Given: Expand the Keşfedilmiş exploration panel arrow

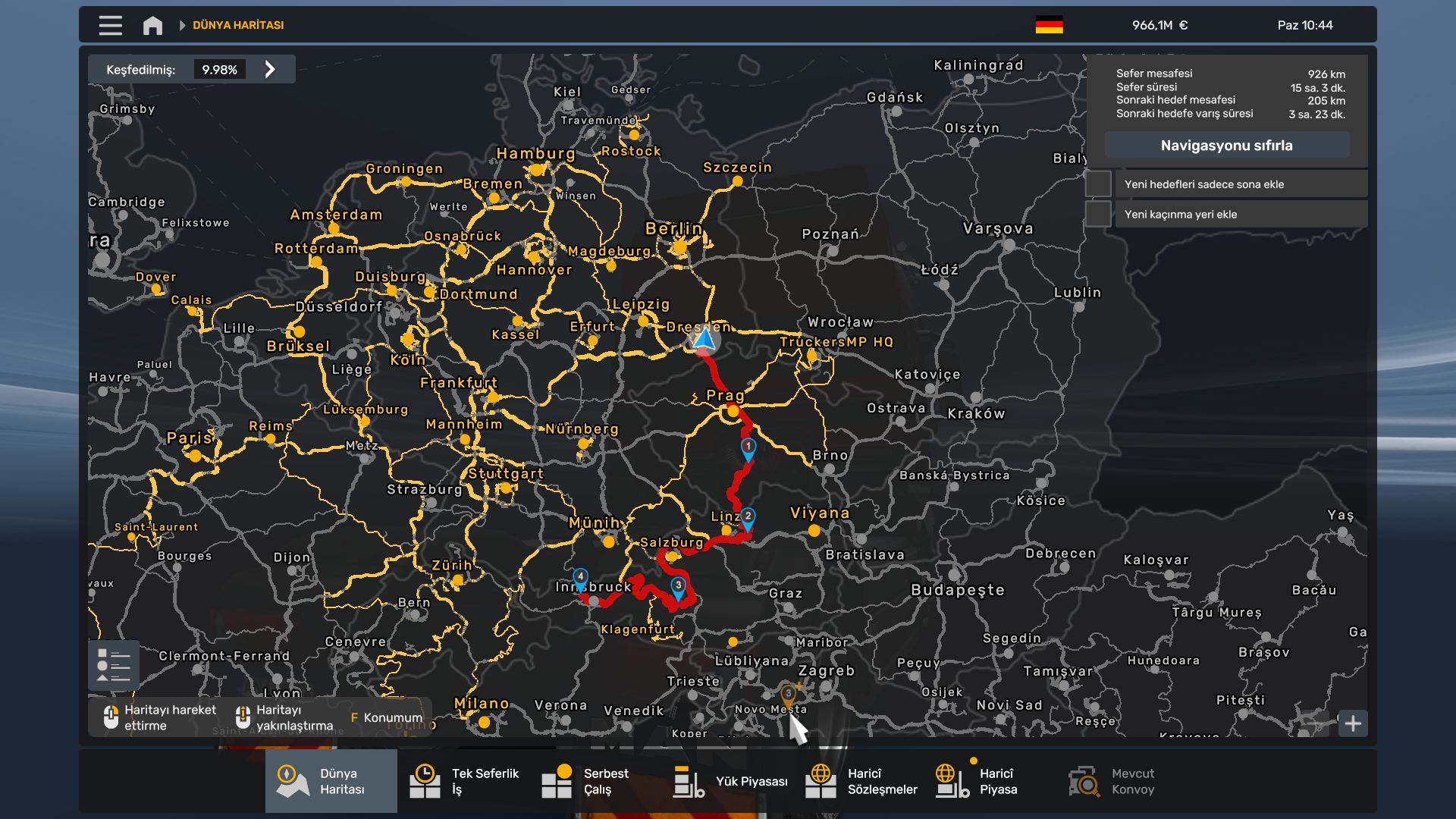Looking at the screenshot, I should [x=270, y=70].
